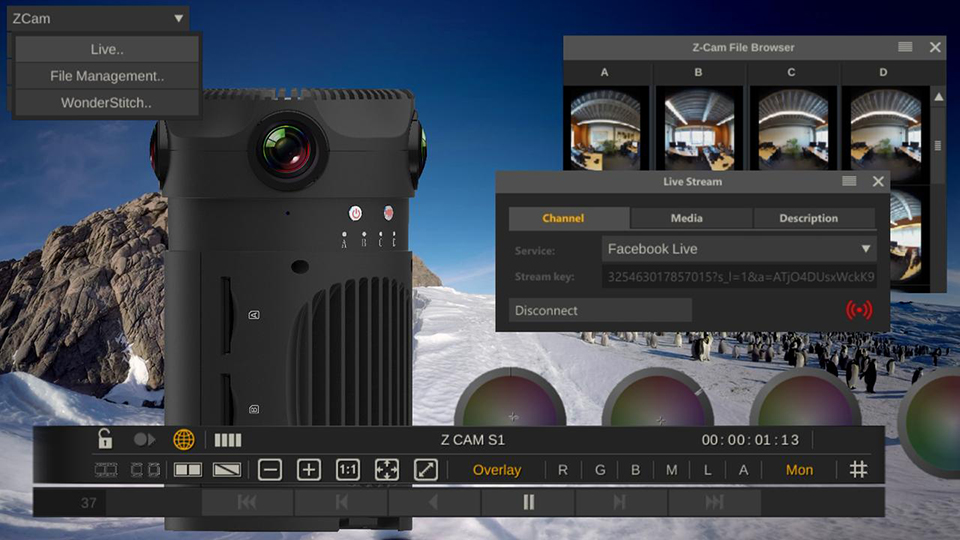Image resolution: width=960 pixels, height=540 pixels.
Task: Open thumbnail A in file browser
Action: coord(605,128)
